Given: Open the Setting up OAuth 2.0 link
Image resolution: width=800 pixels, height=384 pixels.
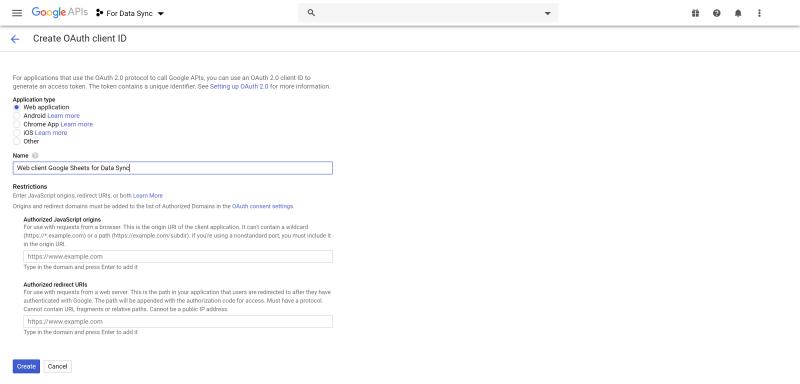Looking at the screenshot, I should pyautogui.click(x=239, y=87).
